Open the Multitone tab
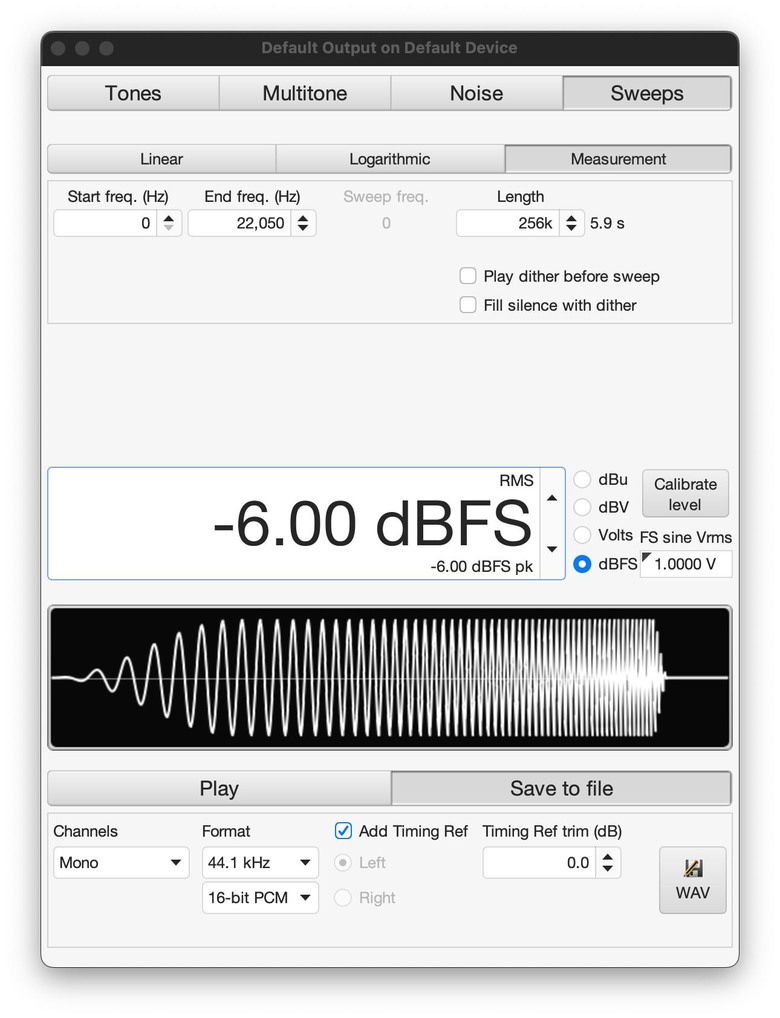 [x=305, y=93]
